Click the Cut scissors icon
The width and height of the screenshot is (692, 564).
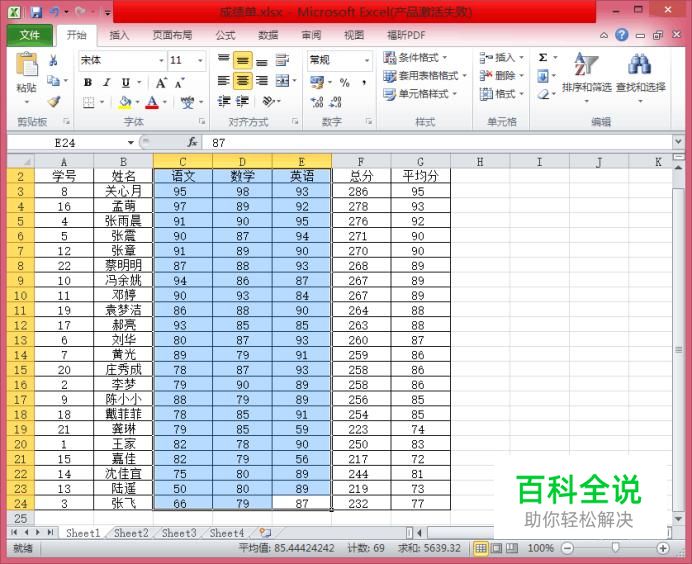tap(53, 60)
